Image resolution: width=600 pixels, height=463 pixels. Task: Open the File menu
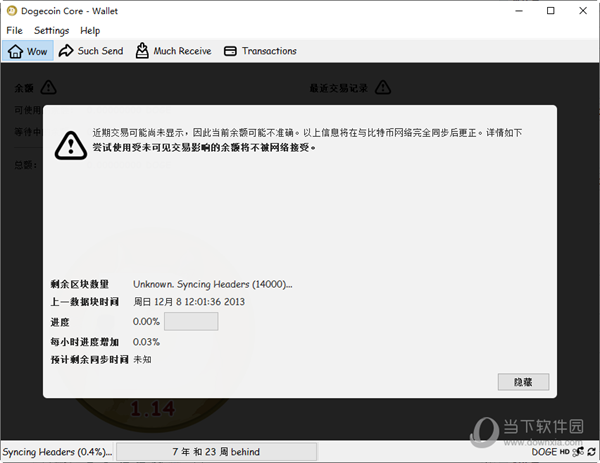15,31
